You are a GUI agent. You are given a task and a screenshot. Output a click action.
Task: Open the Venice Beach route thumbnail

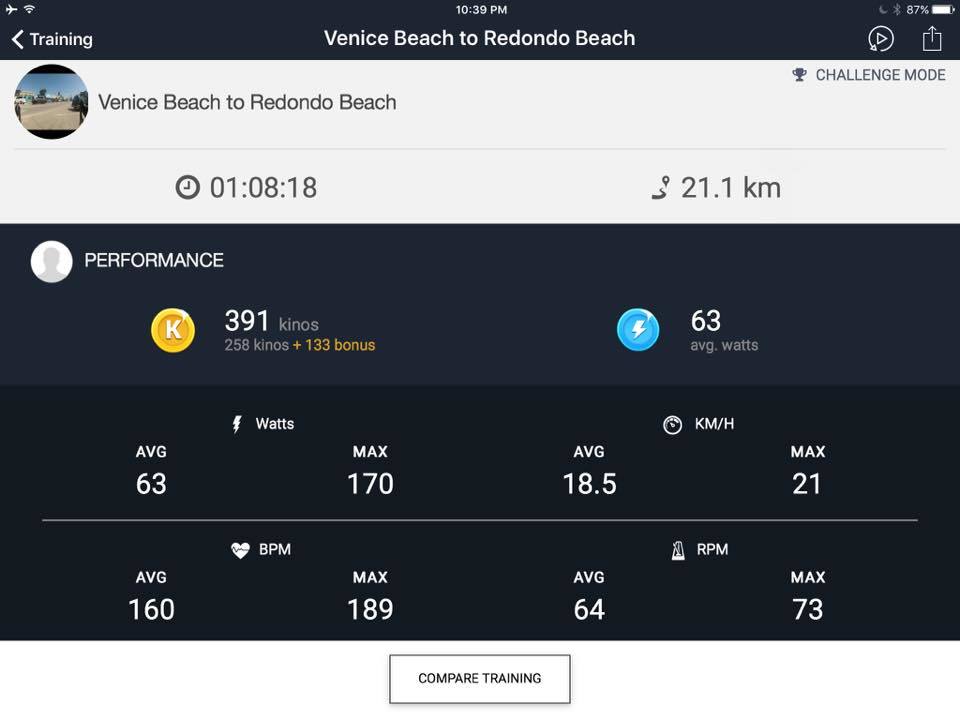(x=51, y=102)
